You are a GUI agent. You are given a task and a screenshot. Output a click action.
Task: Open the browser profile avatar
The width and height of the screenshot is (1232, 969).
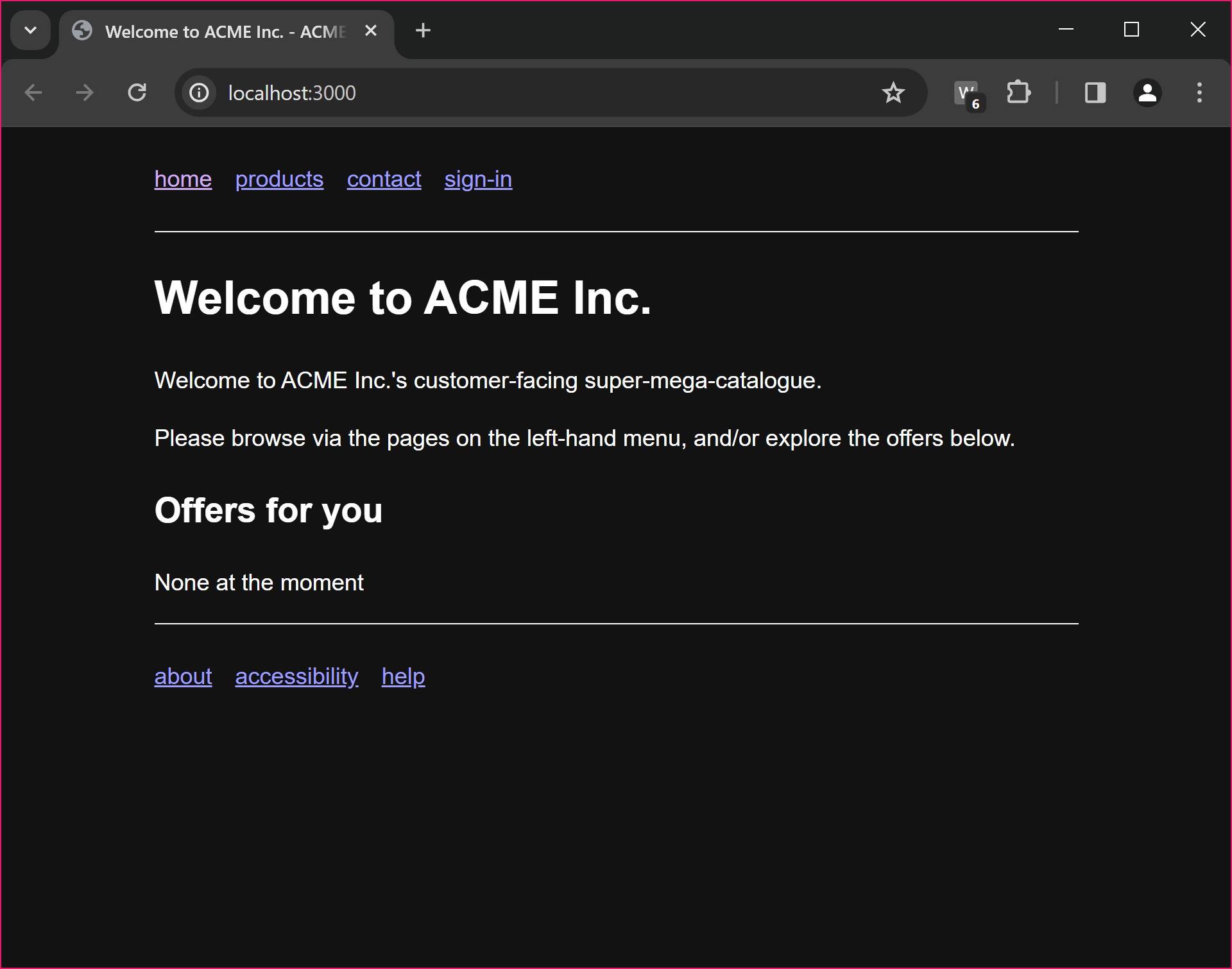click(1147, 92)
